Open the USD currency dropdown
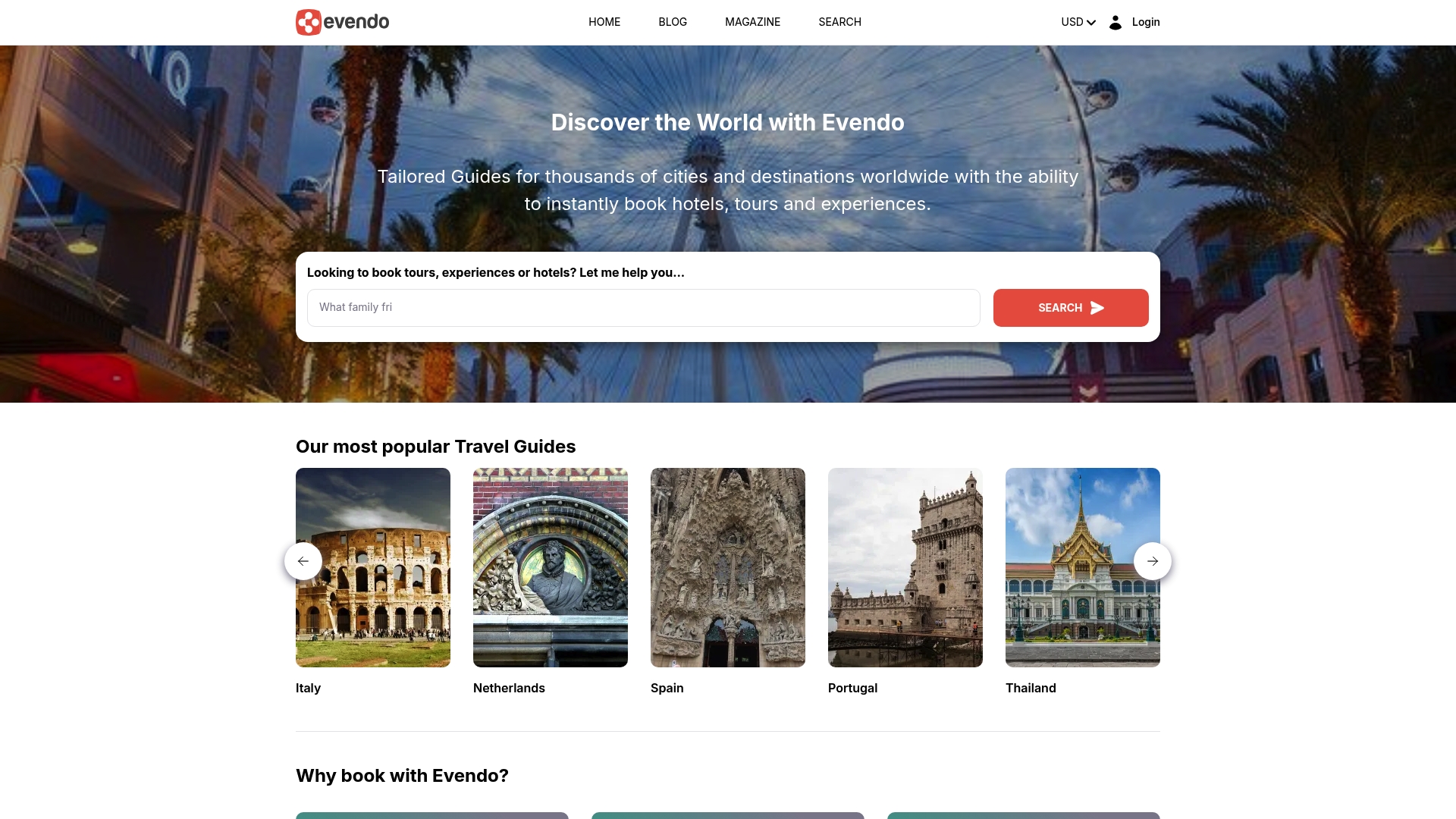The height and width of the screenshot is (819, 1456). click(x=1078, y=22)
